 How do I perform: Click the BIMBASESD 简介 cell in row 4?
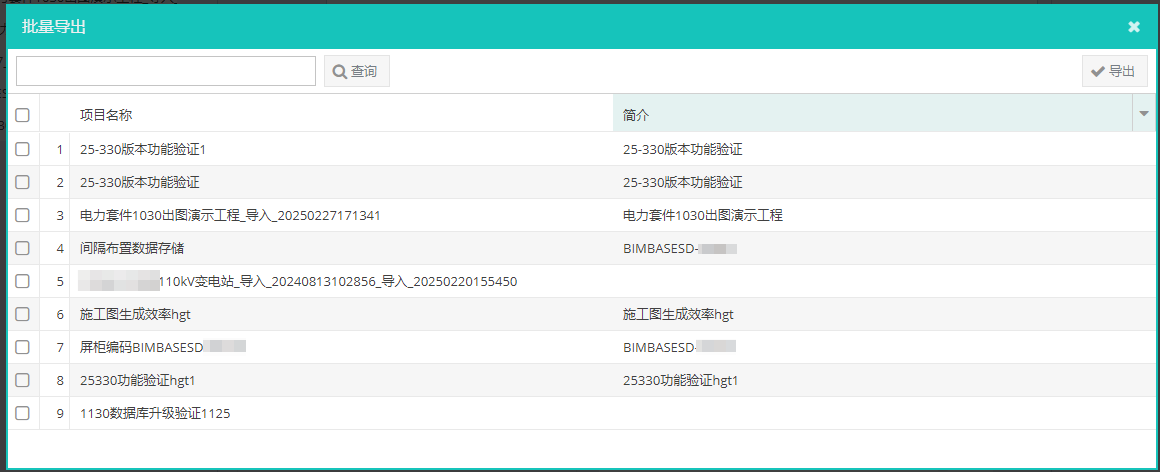point(680,249)
